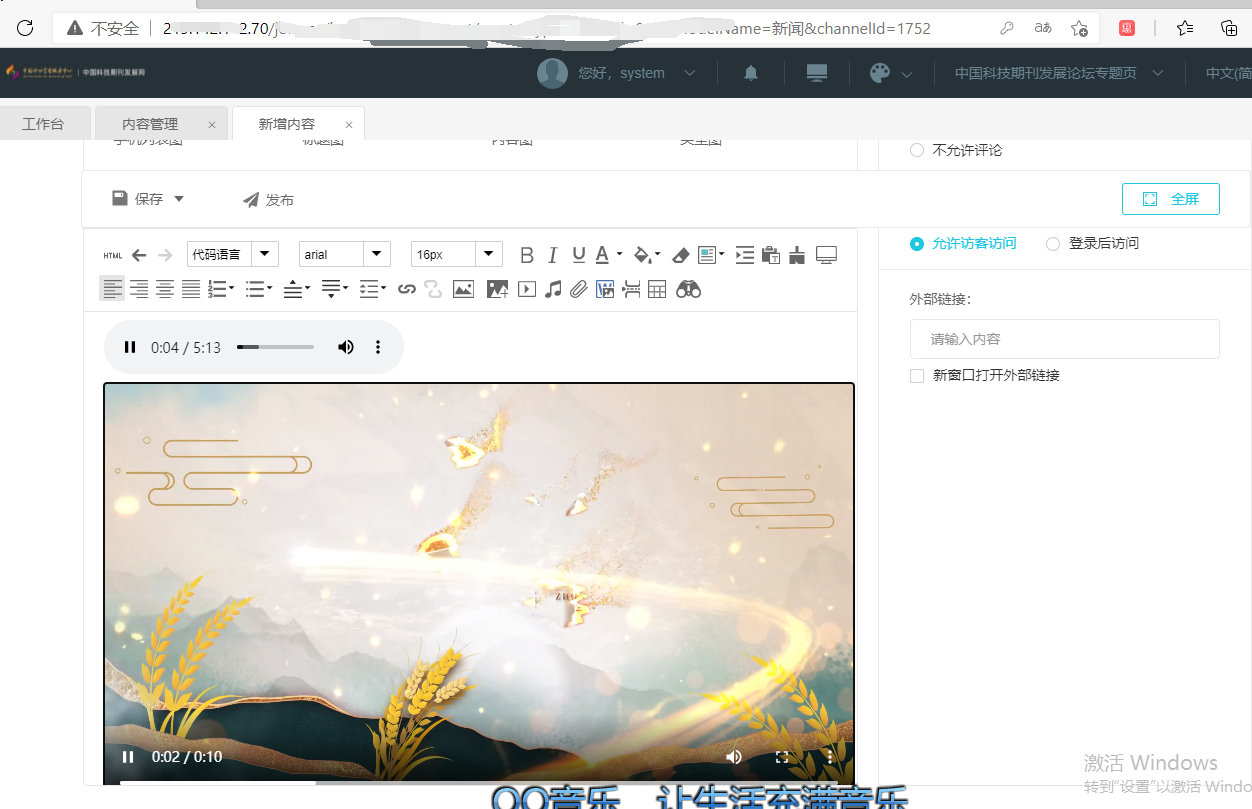This screenshot has height=809, width=1252.
Task: Click the 发布 publish button
Action: (x=268, y=200)
